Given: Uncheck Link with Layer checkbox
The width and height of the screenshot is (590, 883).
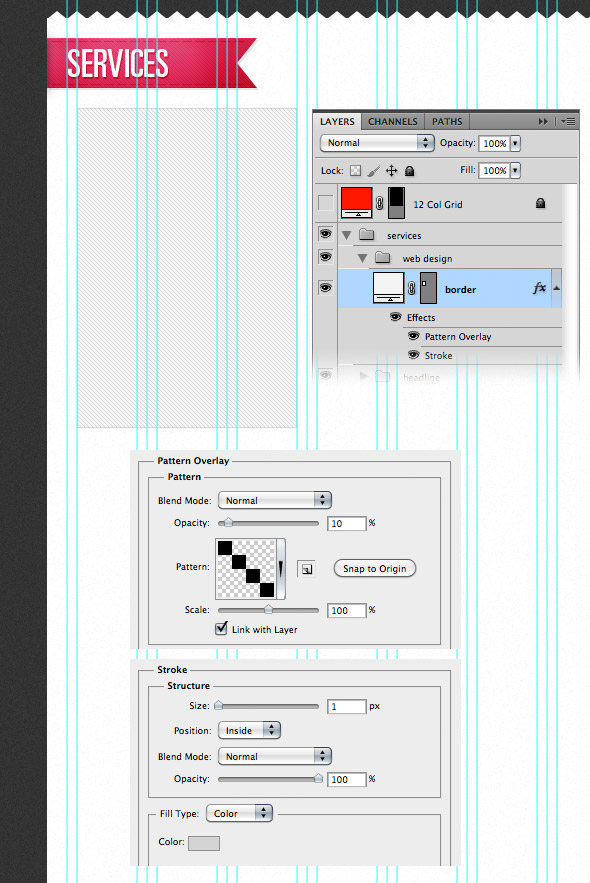Looking at the screenshot, I should tap(221, 628).
